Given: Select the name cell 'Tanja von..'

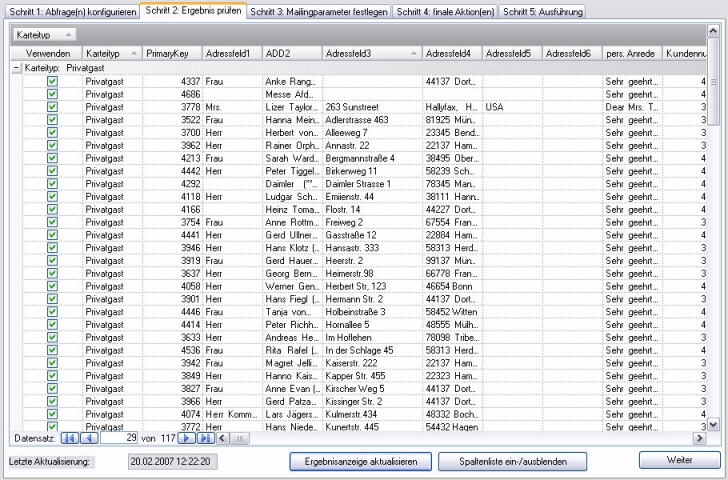Looking at the screenshot, I should point(292,312).
